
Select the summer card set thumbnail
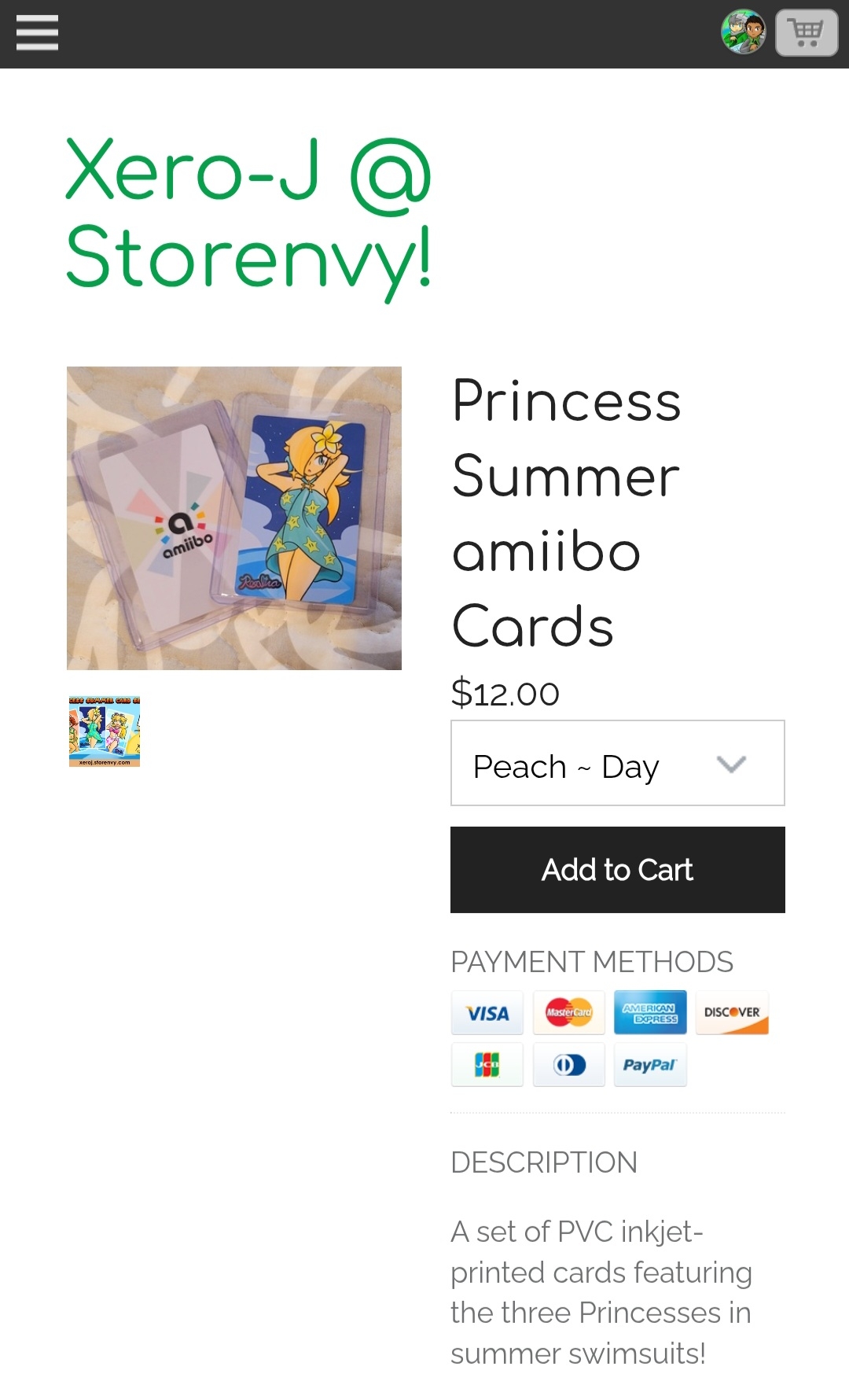pyautogui.click(x=105, y=731)
